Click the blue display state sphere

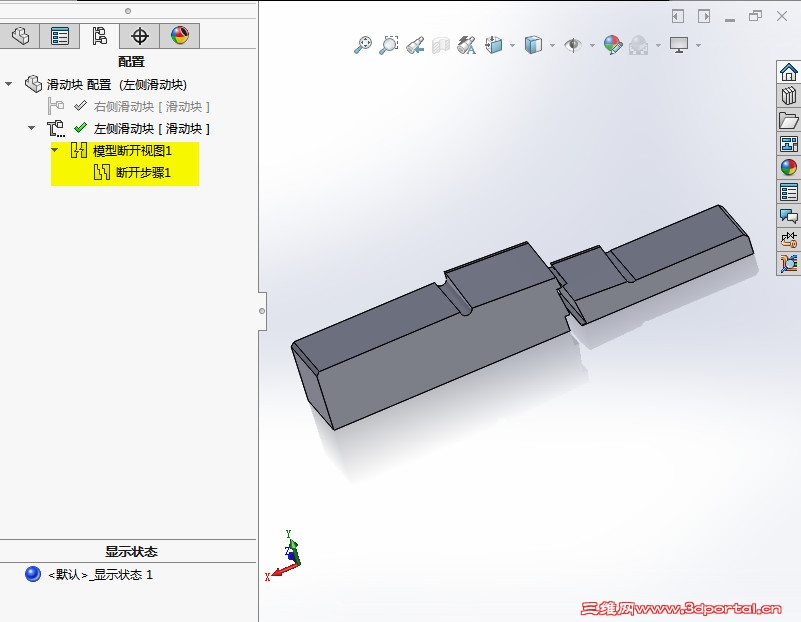coord(33,574)
